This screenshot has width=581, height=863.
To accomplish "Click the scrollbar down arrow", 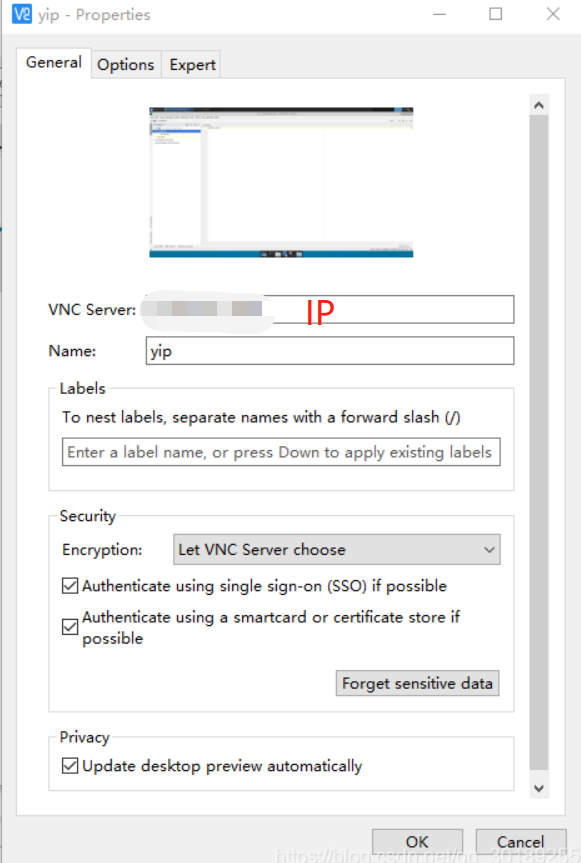I will click(539, 788).
